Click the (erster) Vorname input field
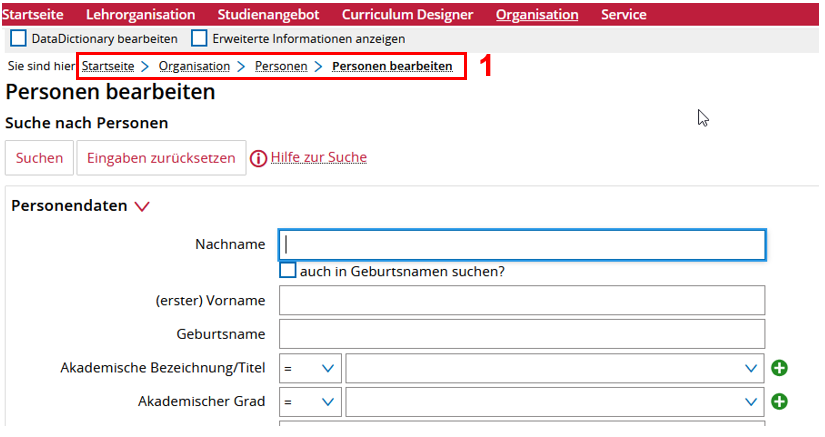Image resolution: width=825 pixels, height=437 pixels. tap(522, 300)
